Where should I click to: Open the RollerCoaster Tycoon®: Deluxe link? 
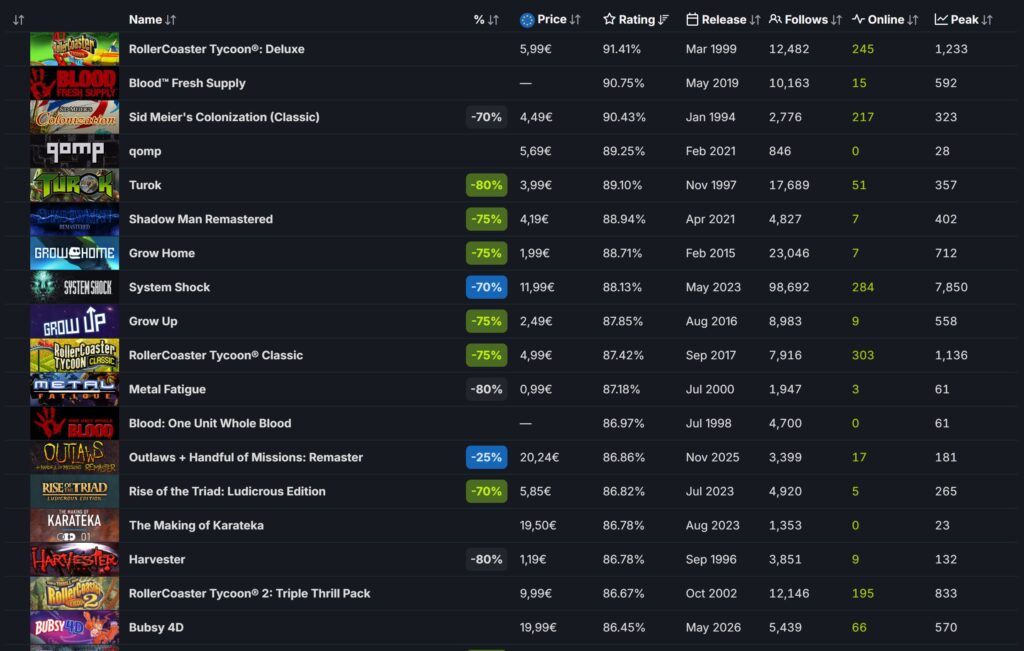pyautogui.click(x=216, y=49)
